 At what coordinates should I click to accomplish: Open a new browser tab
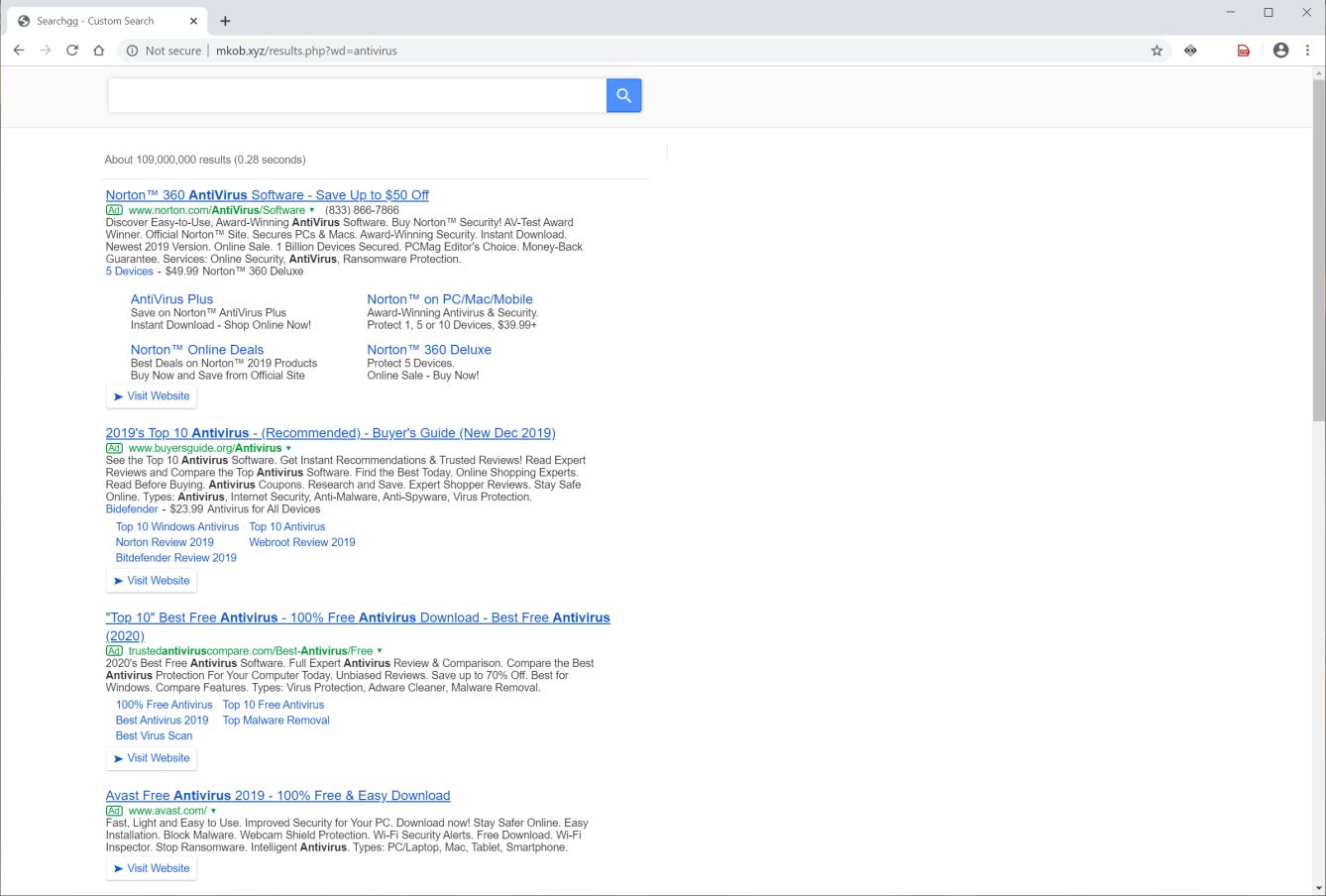tap(225, 21)
